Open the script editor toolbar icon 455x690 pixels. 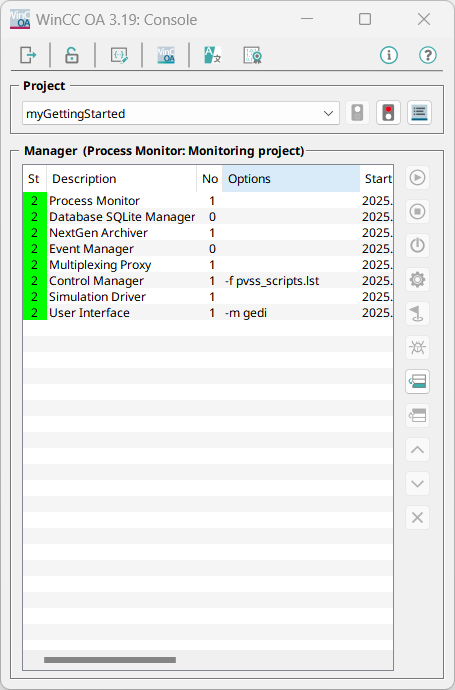[x=119, y=55]
